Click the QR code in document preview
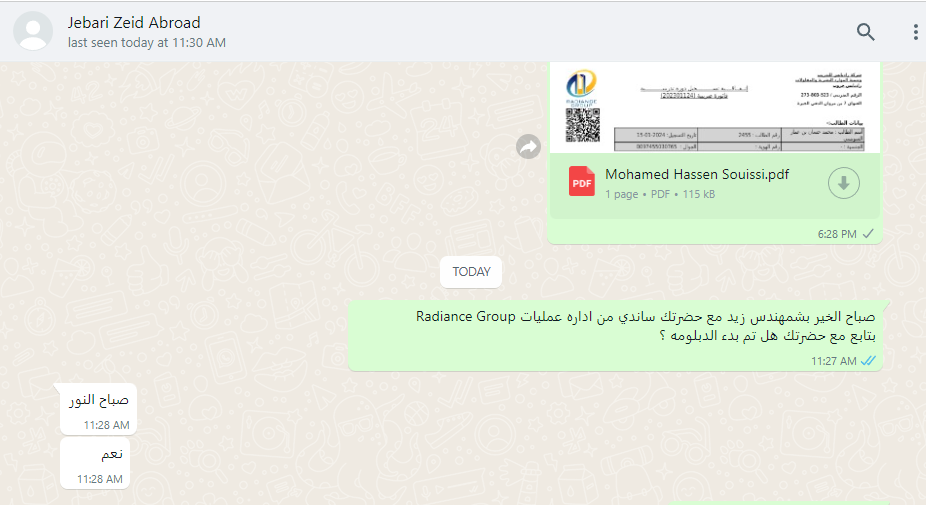Image resolution: width=926 pixels, height=505 pixels. [583, 125]
